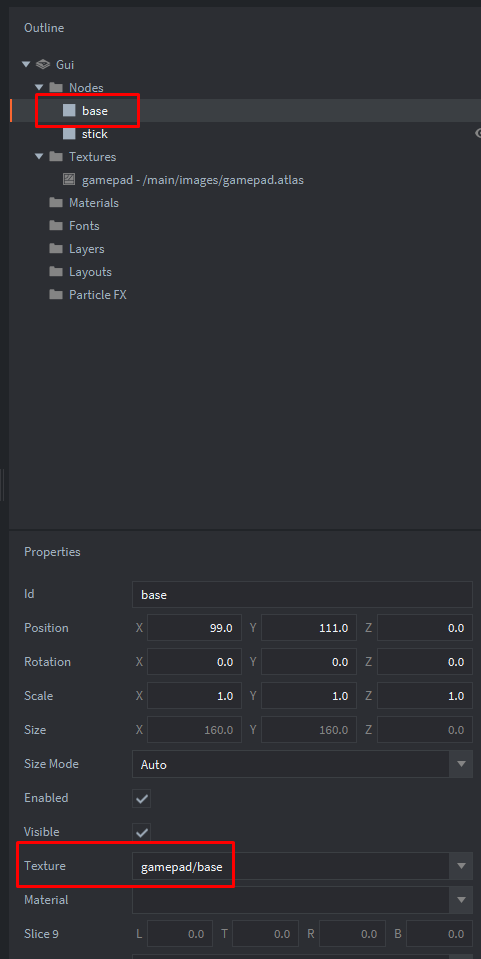Click the Id input field
This screenshot has width=481, height=959.
click(x=302, y=594)
